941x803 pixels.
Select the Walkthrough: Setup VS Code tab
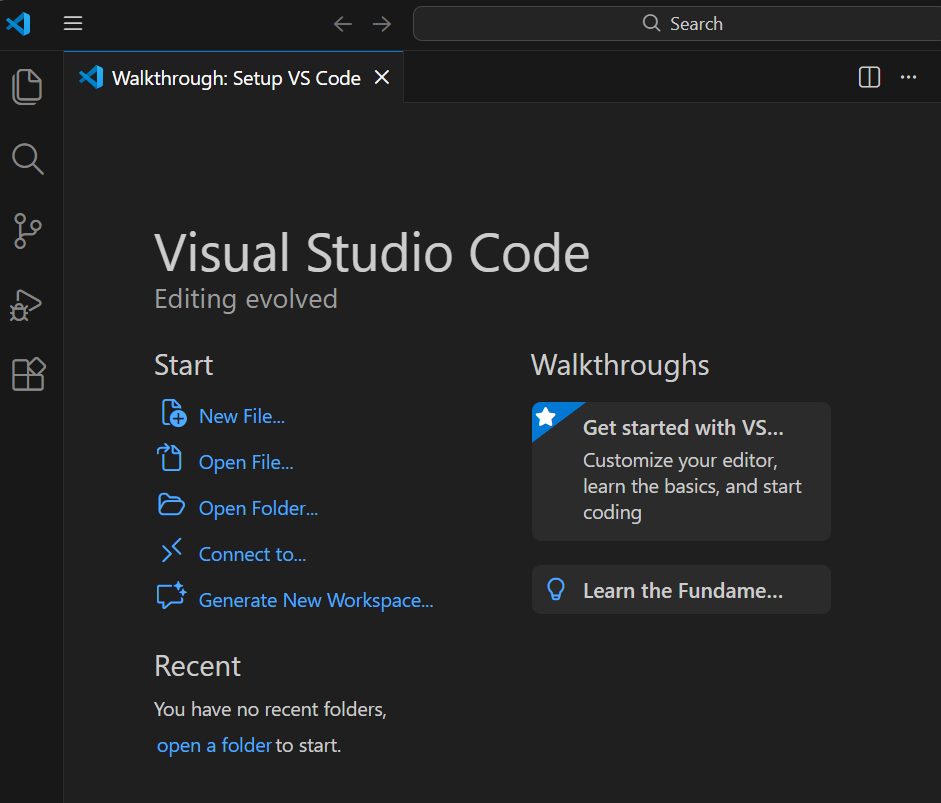pos(235,78)
